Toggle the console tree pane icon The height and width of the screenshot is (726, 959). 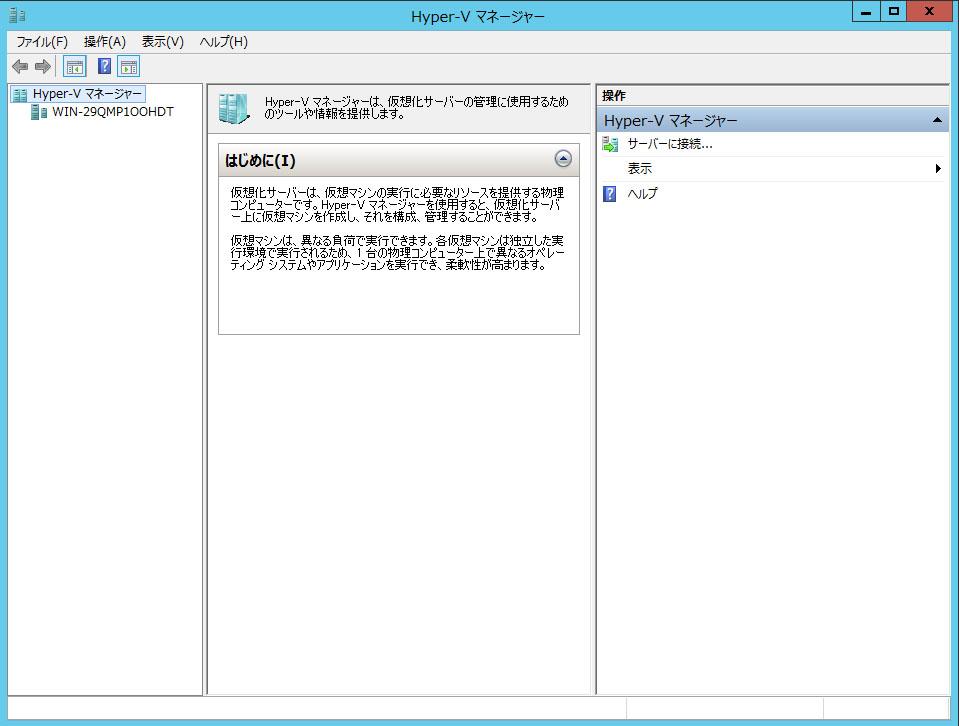[x=75, y=67]
